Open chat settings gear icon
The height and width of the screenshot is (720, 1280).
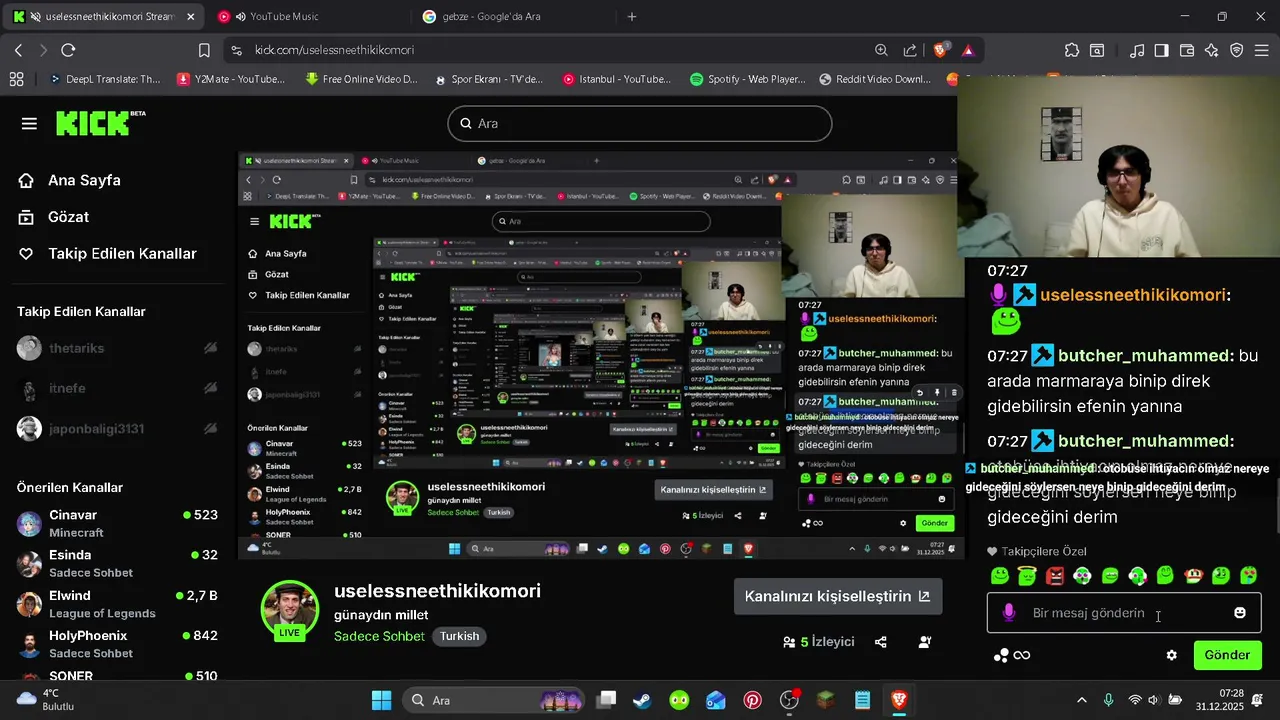point(1172,655)
